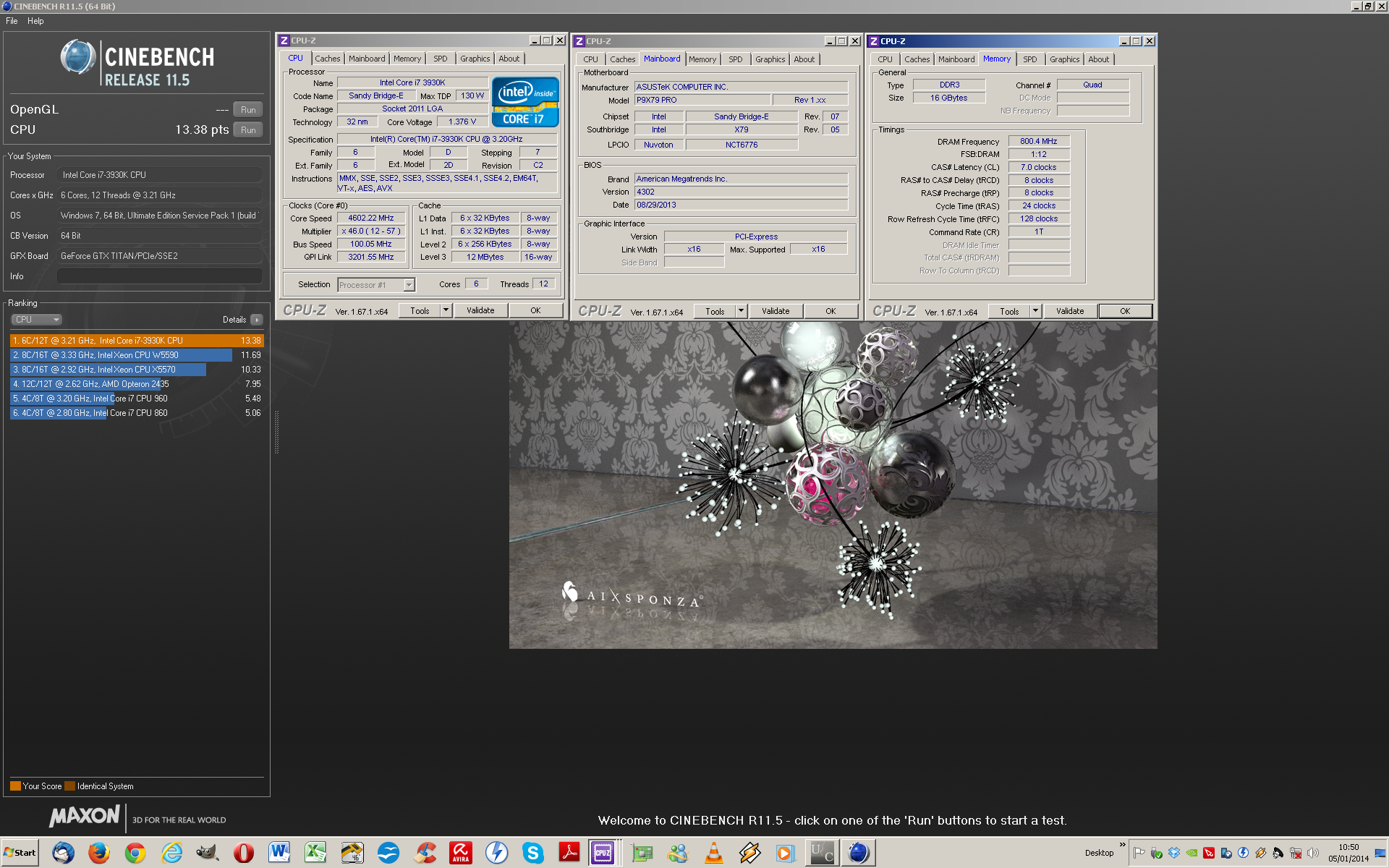Viewport: 1389px width, 868px height.
Task: Open Google Chrome taskbar icon
Action: pos(135,853)
